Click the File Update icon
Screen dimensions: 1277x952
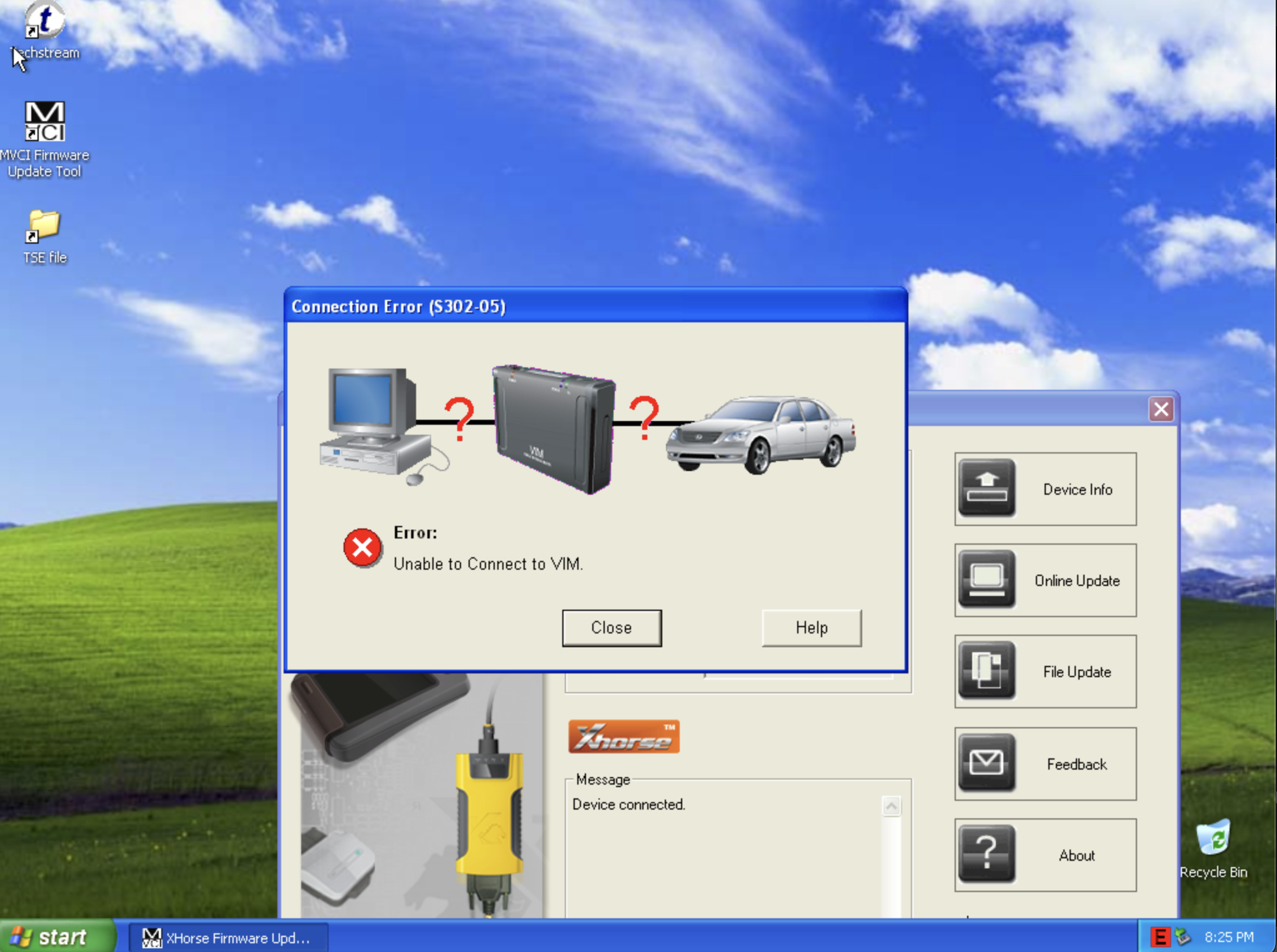[986, 671]
